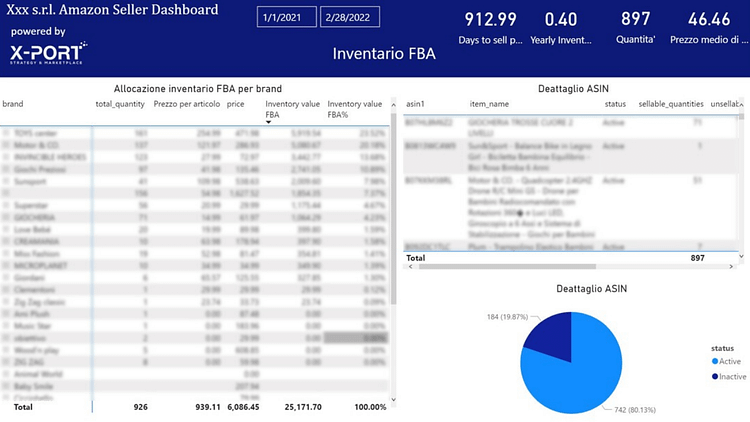Set the end date field 2/28/2022
750x422 pixels.
(x=350, y=17)
